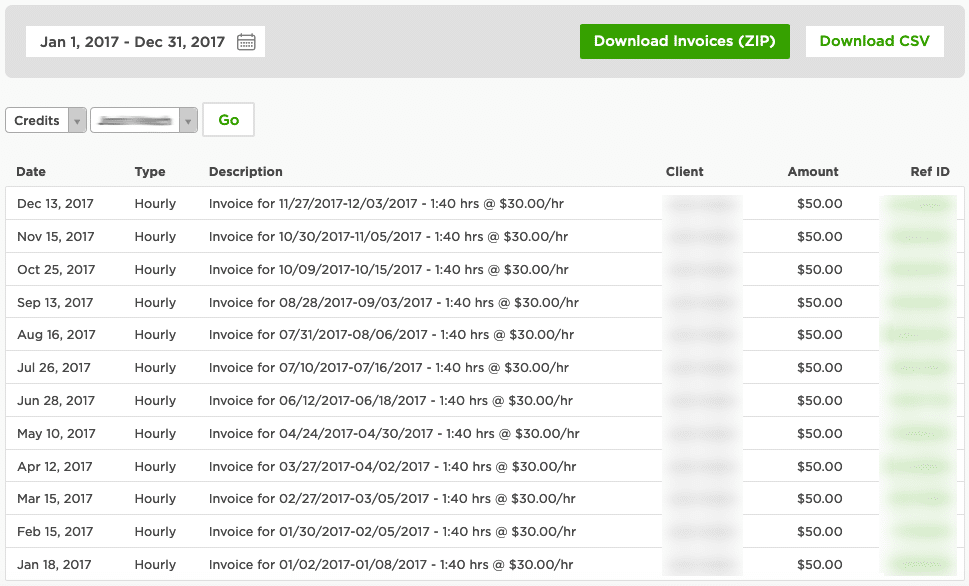Select the Jul 26, 2017 date cell
Viewport: 969px width, 586px height.
[x=54, y=368]
